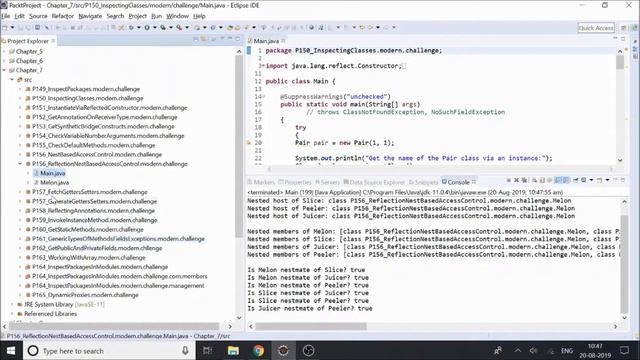Open Task View on the taskbar
The image size is (640, 360).
(x=207, y=351)
